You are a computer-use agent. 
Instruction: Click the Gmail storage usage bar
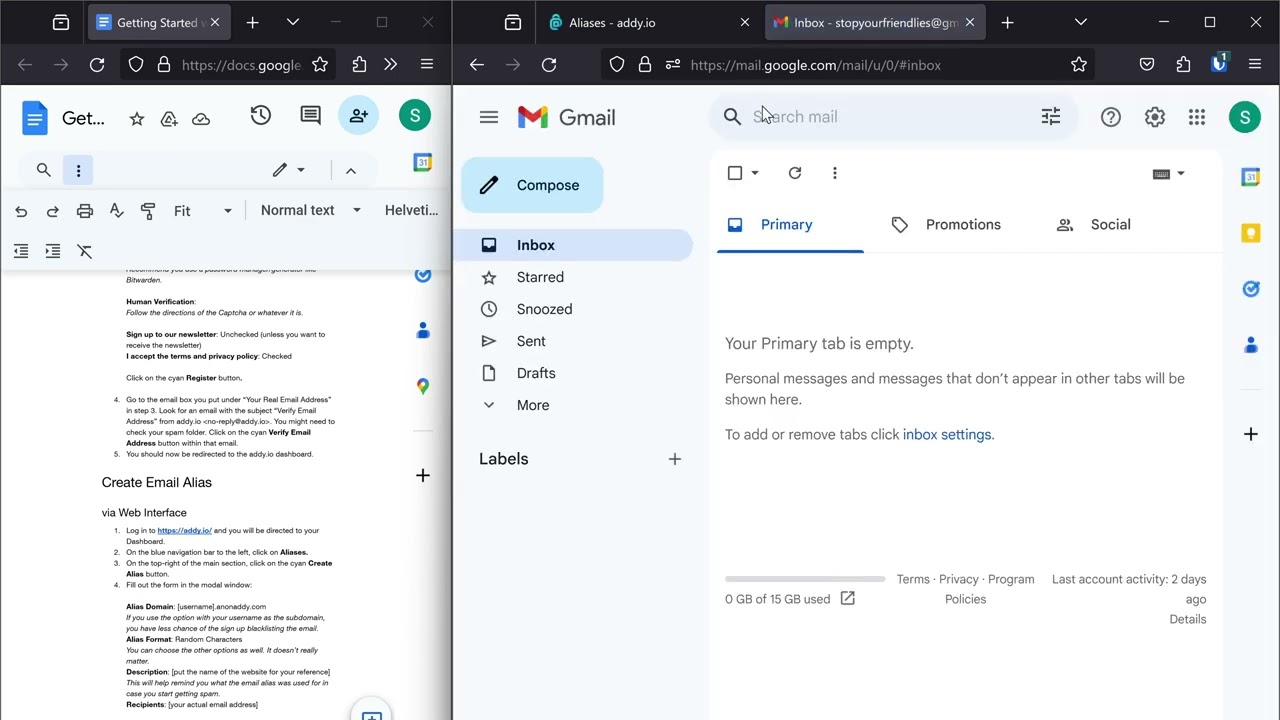click(x=805, y=579)
